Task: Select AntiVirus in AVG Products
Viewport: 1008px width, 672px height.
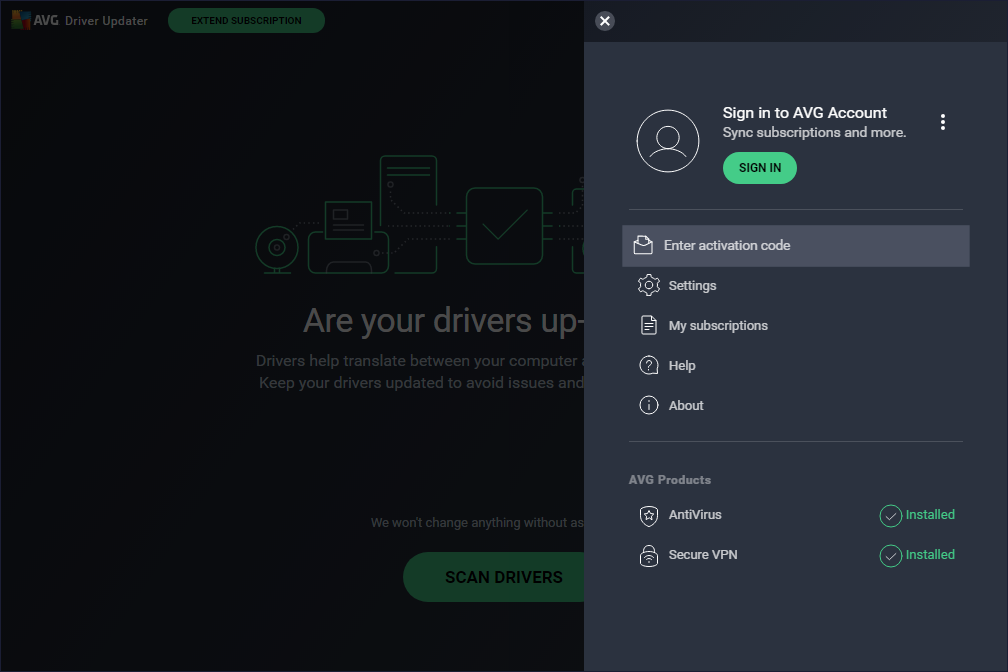Action: (x=695, y=514)
